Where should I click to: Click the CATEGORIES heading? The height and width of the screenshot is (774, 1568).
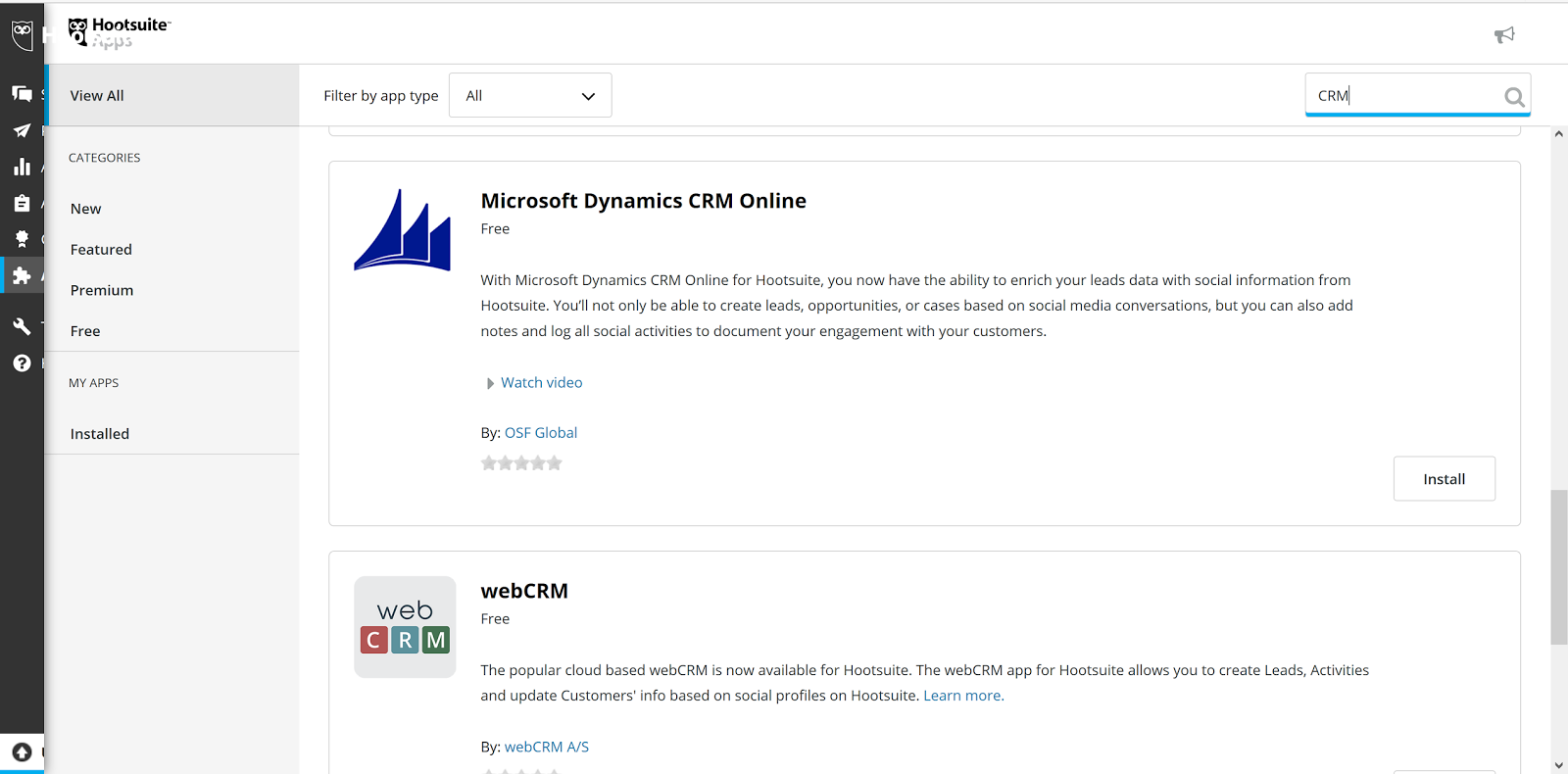[x=105, y=158]
